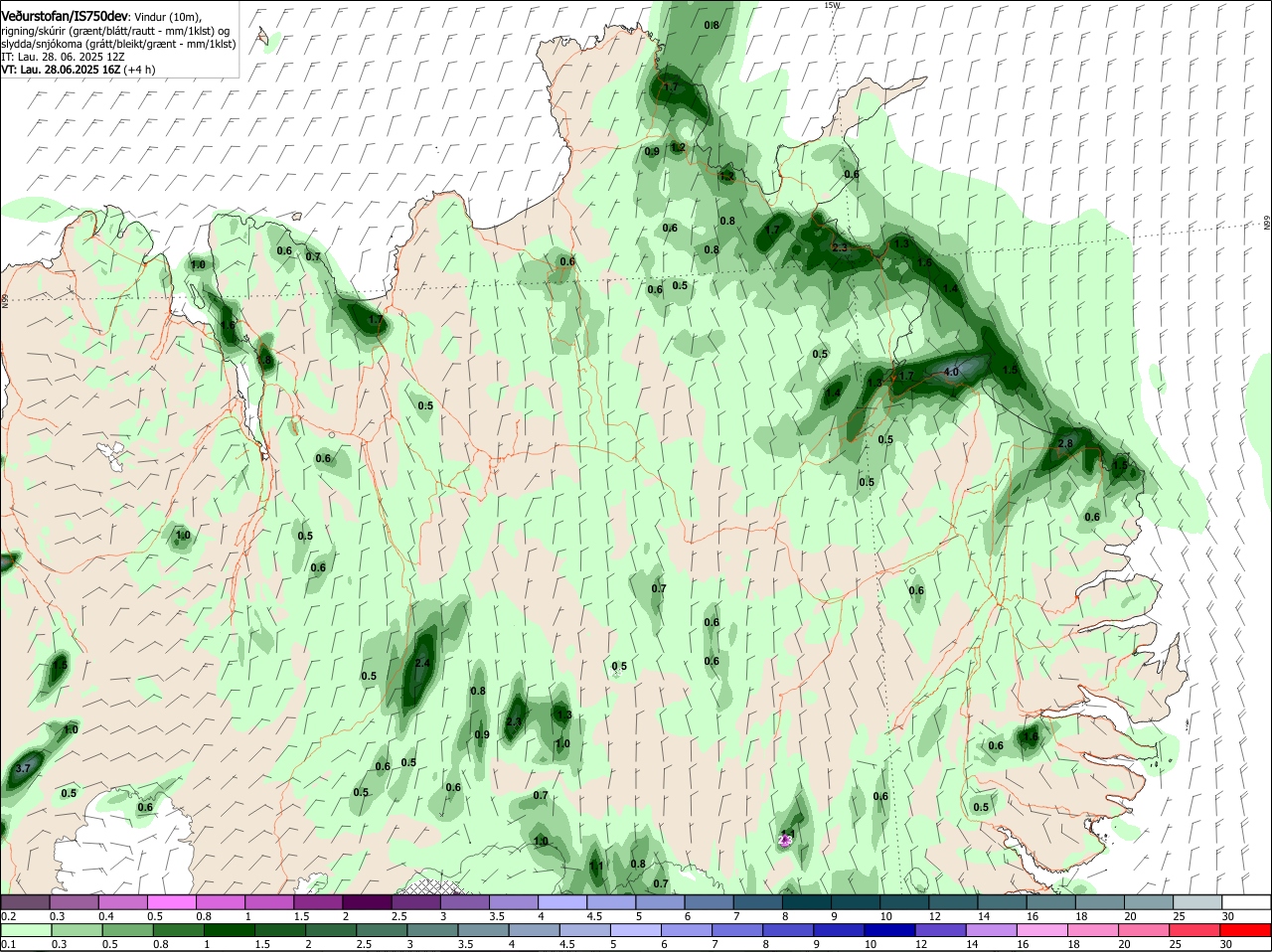Select the periwinkle 4 swatch in the upper legend

pos(562,902)
